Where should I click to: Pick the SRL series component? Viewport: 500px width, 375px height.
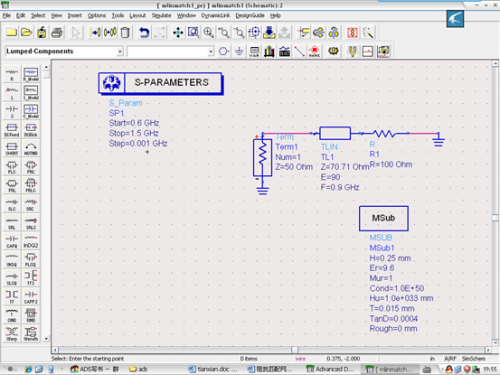point(12,223)
